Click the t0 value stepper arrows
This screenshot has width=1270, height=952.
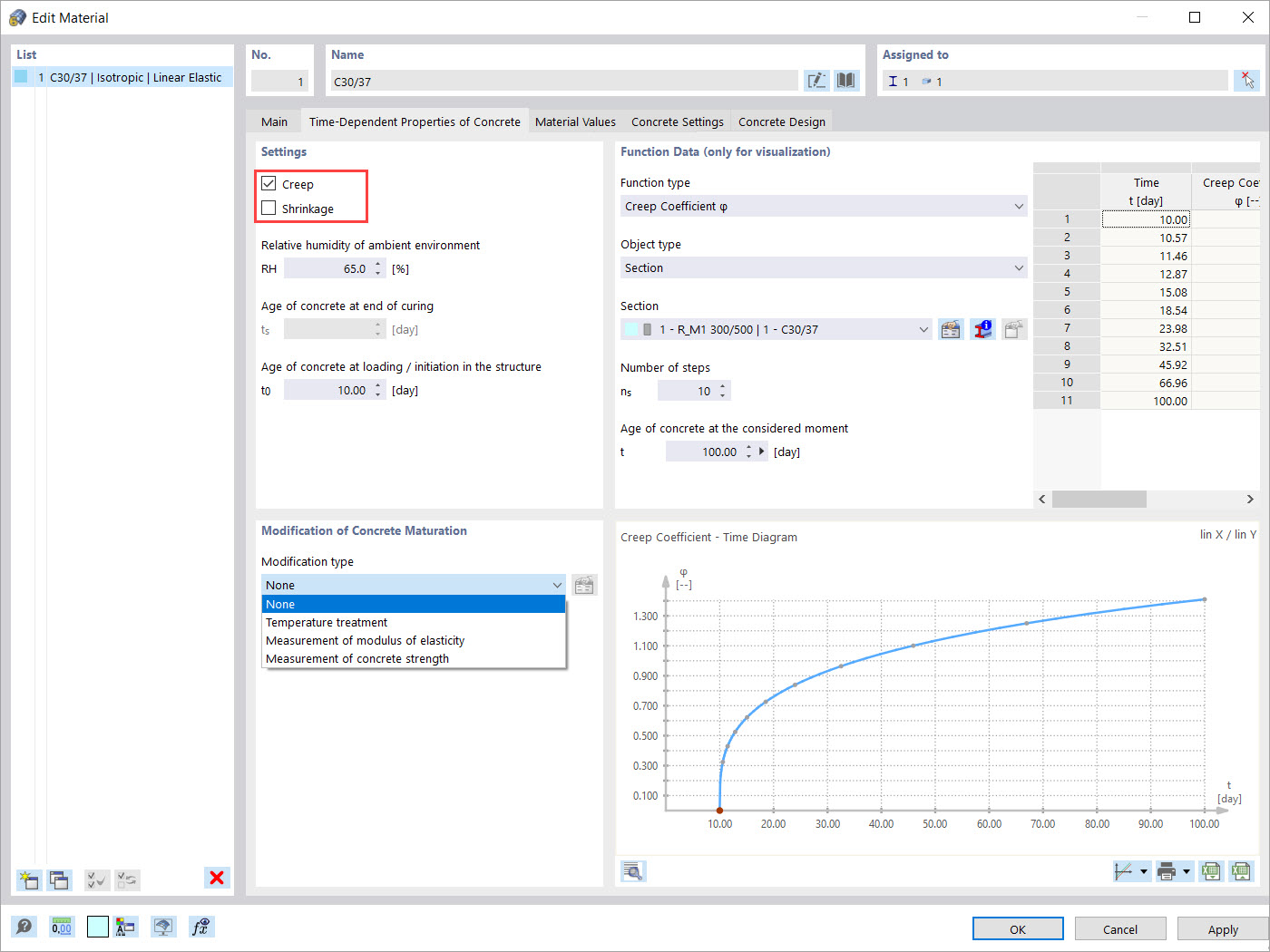pos(378,390)
